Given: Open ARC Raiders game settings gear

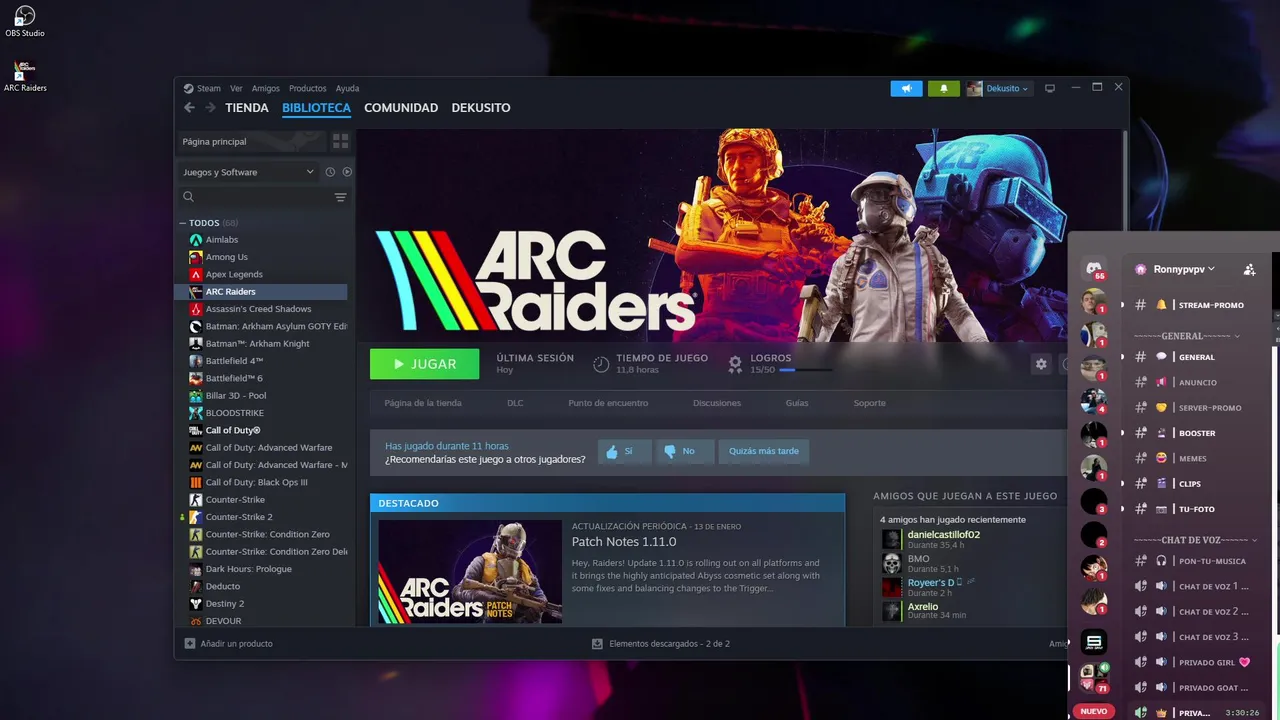Looking at the screenshot, I should (1041, 364).
